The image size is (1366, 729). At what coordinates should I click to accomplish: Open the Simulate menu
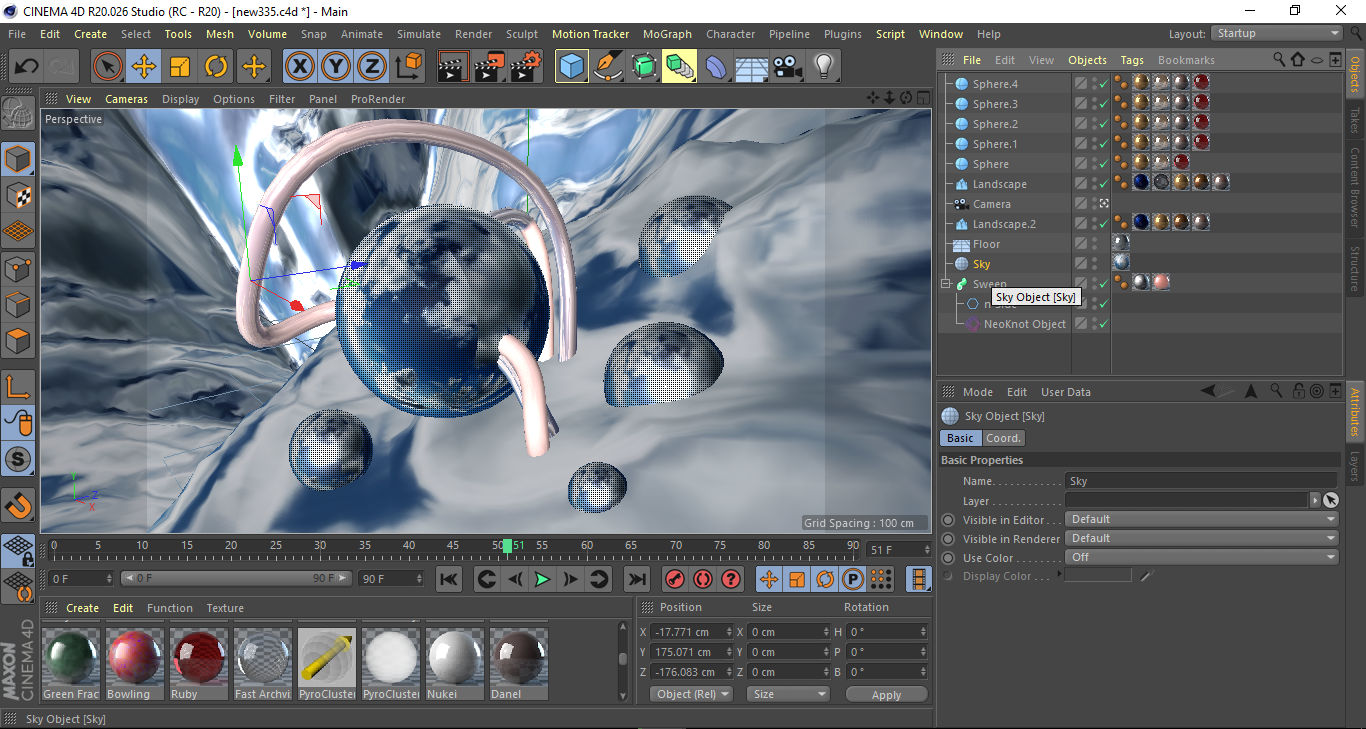(x=419, y=34)
